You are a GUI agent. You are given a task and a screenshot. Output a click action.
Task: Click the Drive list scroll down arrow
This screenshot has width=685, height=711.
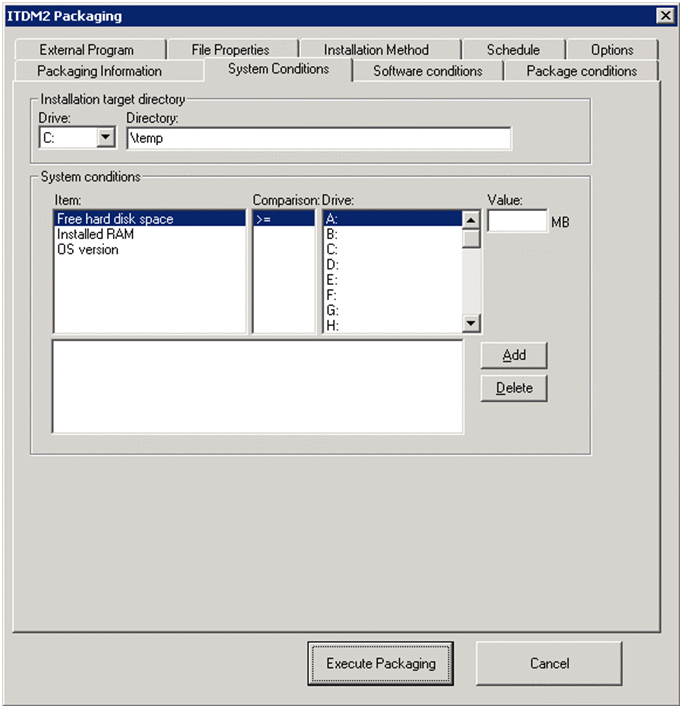click(471, 323)
